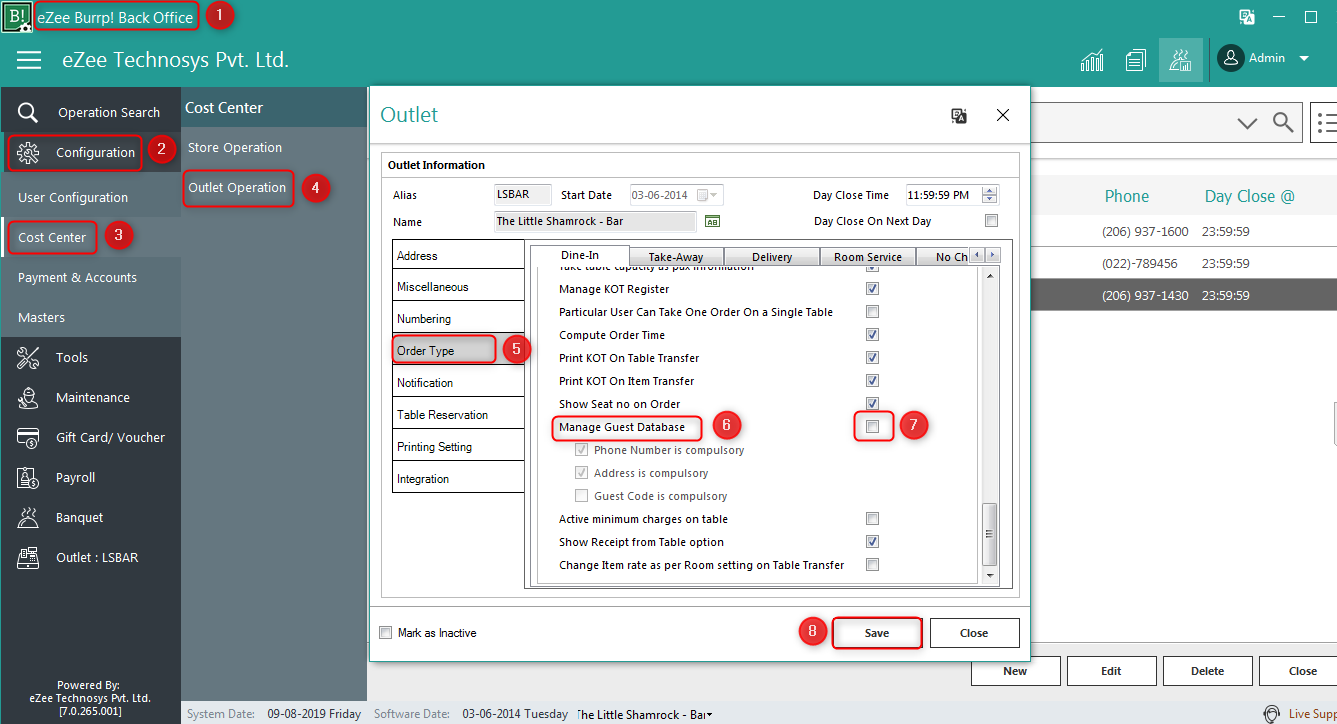Viewport: 1337px width, 724px height.
Task: Select Store Operation under Cost Center
Action: pyautogui.click(x=235, y=147)
